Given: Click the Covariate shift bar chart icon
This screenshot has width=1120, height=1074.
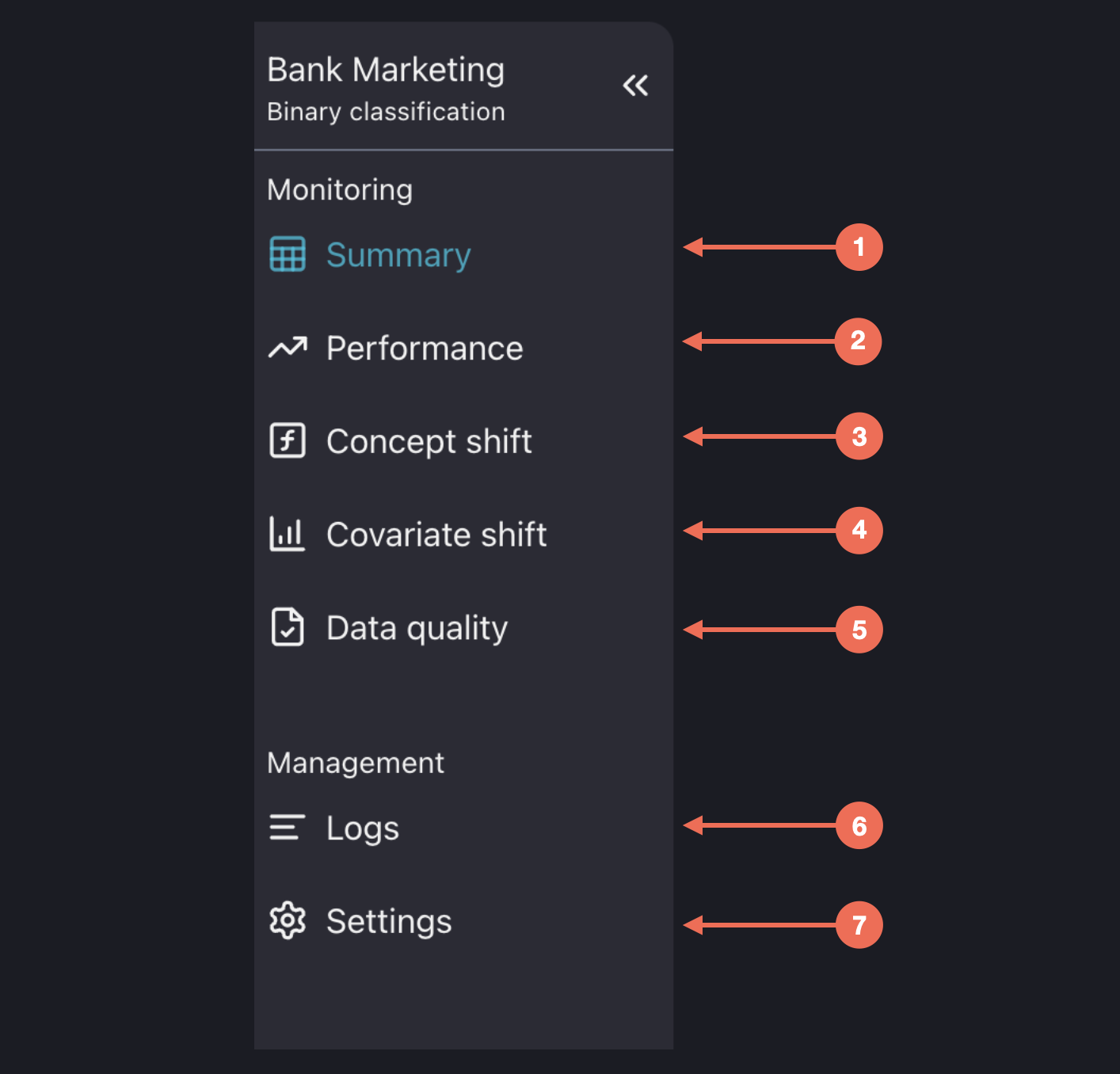Looking at the screenshot, I should [287, 534].
